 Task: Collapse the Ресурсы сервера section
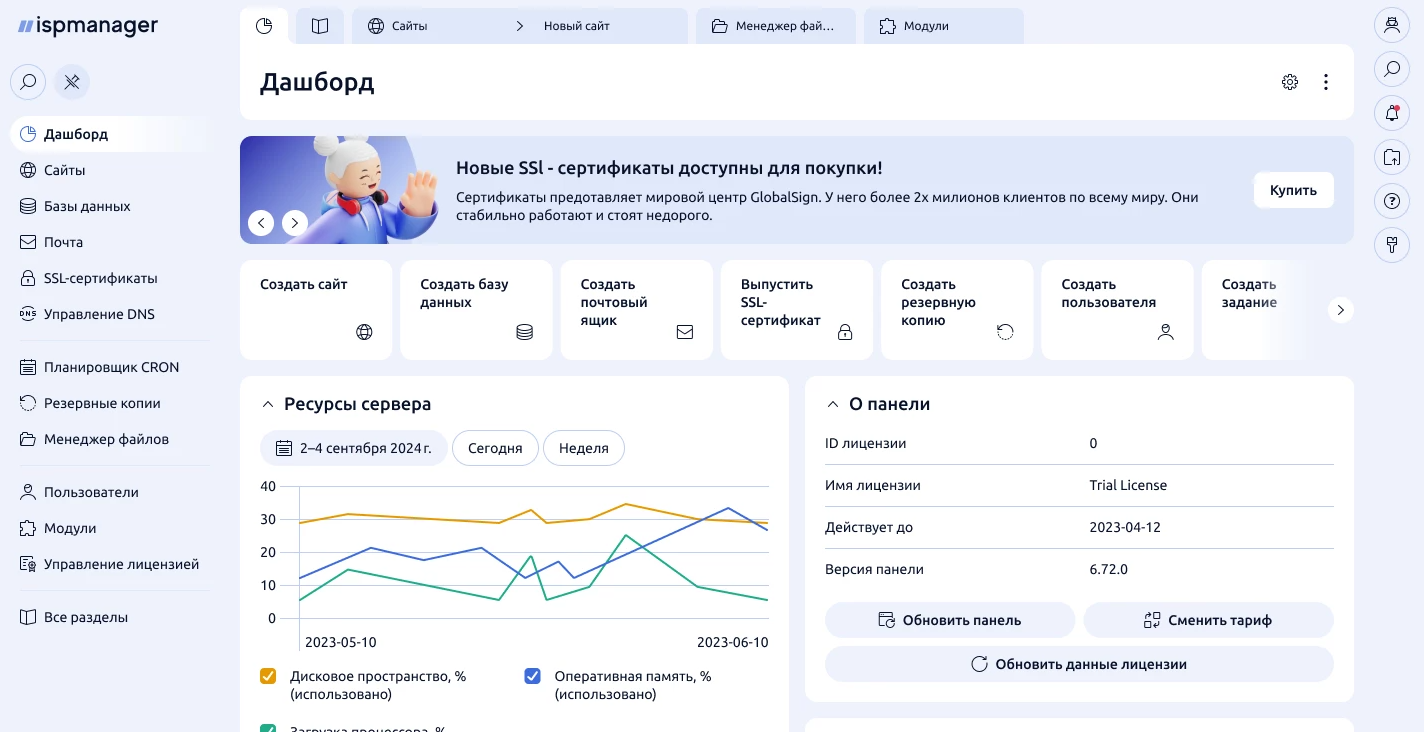[x=267, y=405]
